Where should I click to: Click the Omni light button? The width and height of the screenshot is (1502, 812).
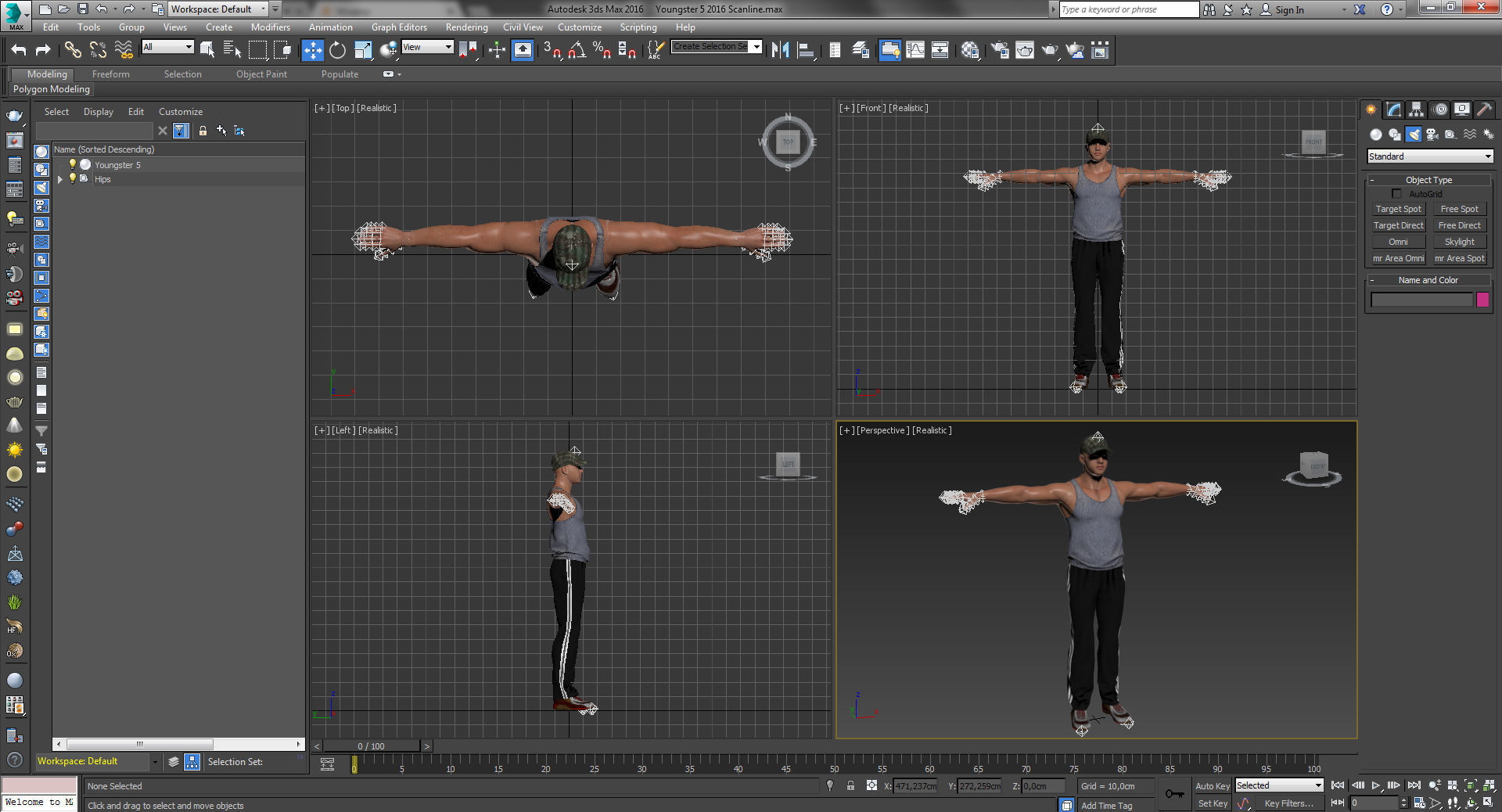coord(1399,242)
